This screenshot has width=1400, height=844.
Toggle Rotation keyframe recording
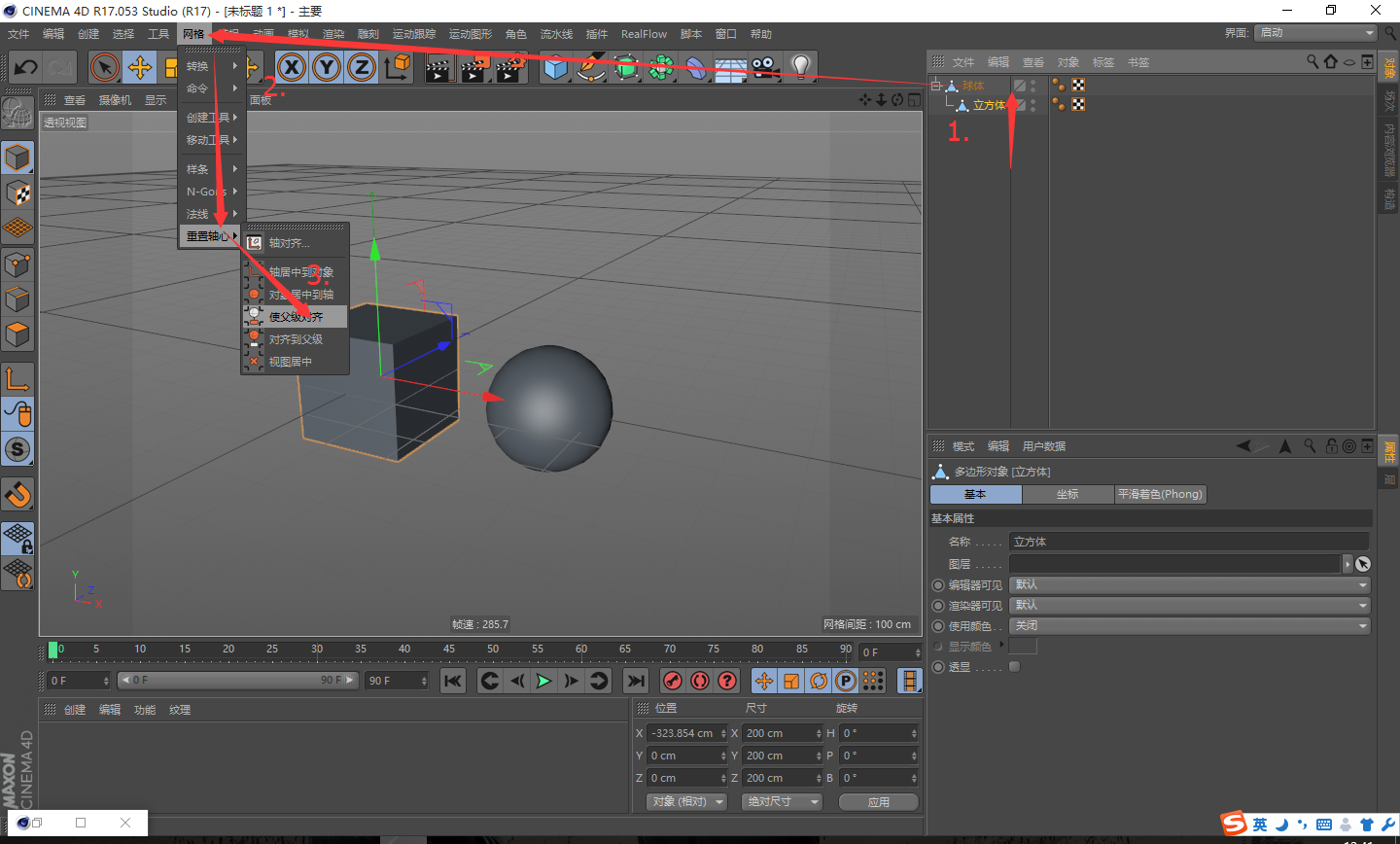coord(819,681)
